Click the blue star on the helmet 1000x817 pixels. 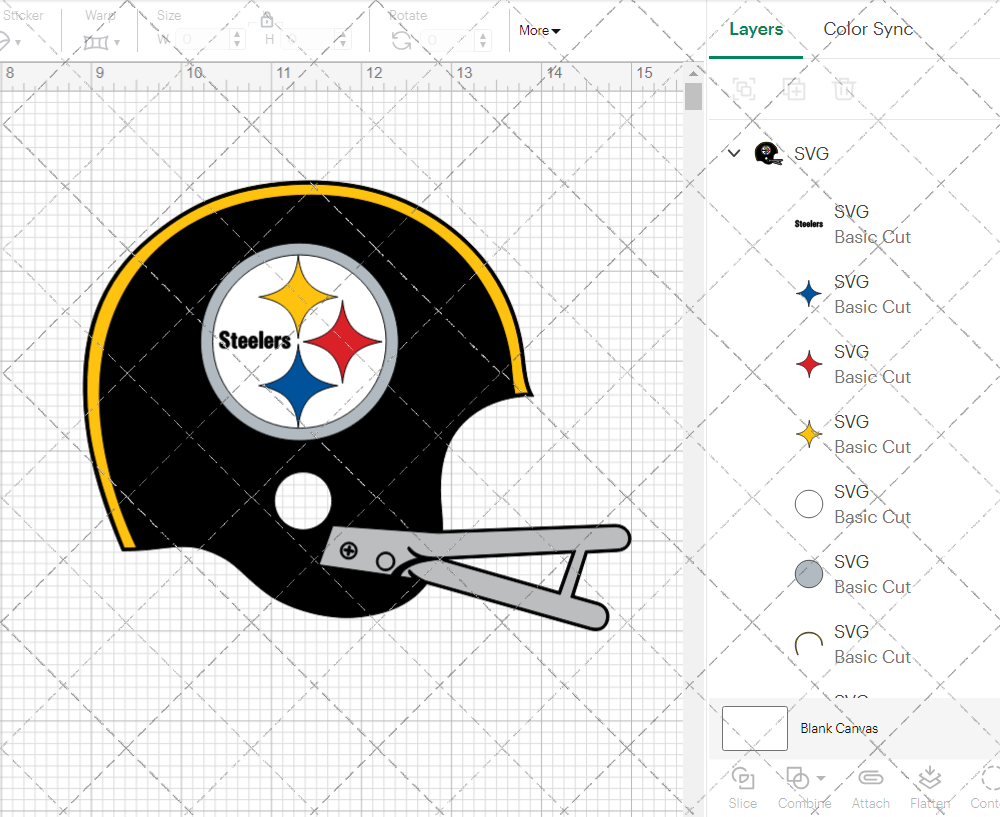pos(299,386)
